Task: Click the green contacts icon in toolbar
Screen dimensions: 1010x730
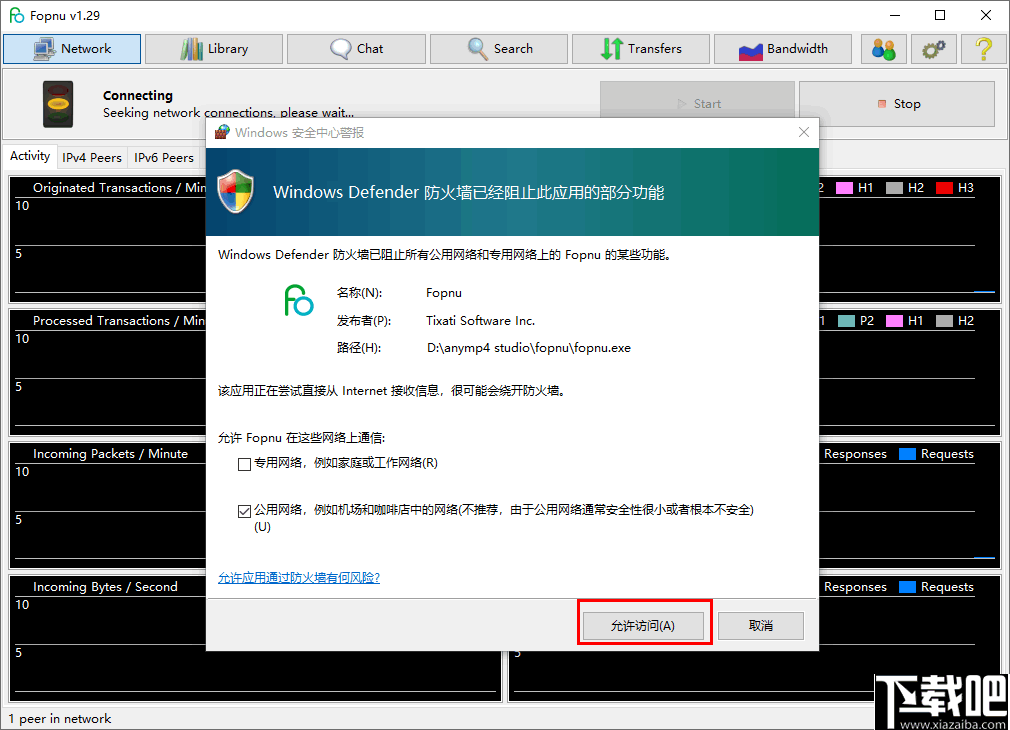Action: pos(883,48)
